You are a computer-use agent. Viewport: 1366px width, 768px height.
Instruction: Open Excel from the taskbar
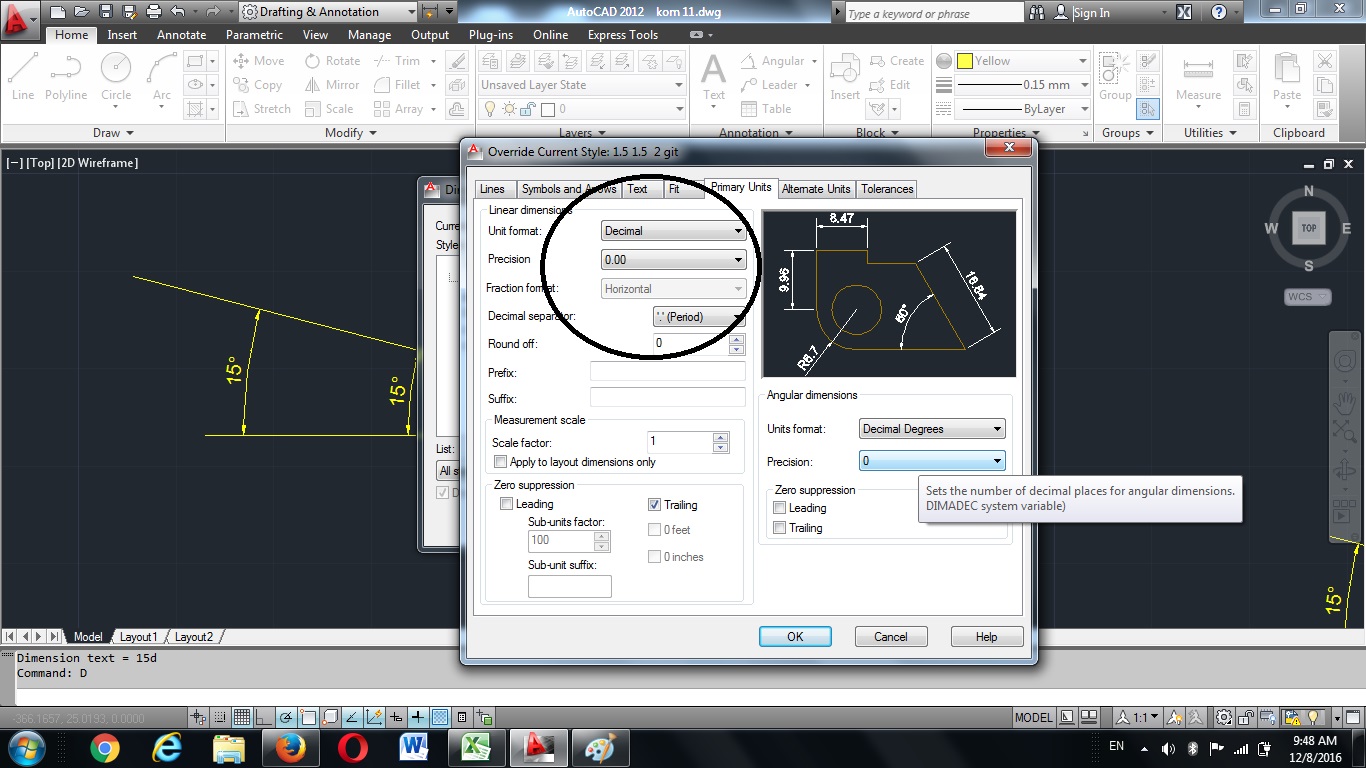476,748
